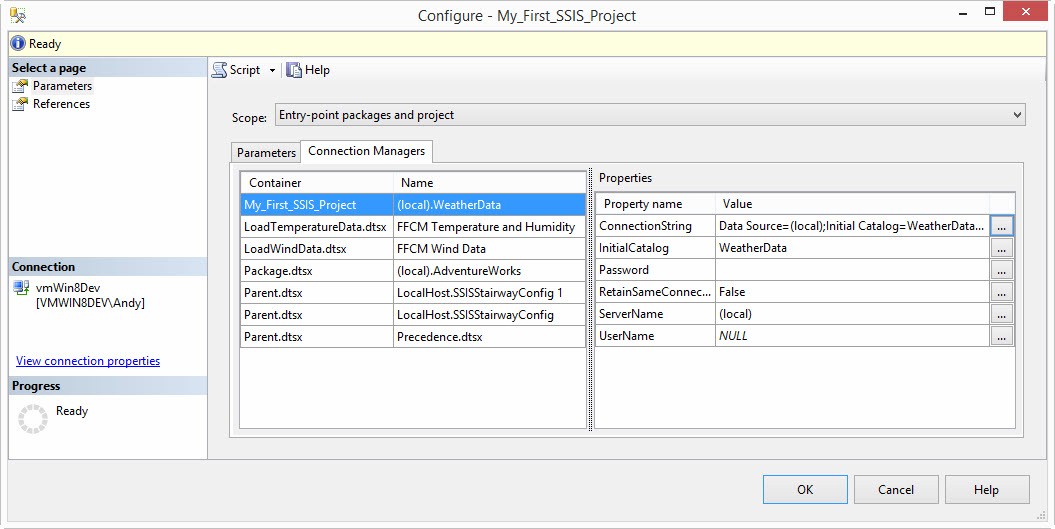Select the LoadWindData.dtsx container row
This screenshot has width=1055, height=529.
tap(316, 248)
